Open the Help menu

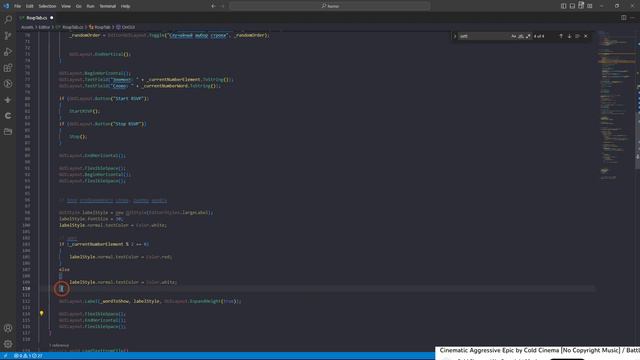[125, 6]
